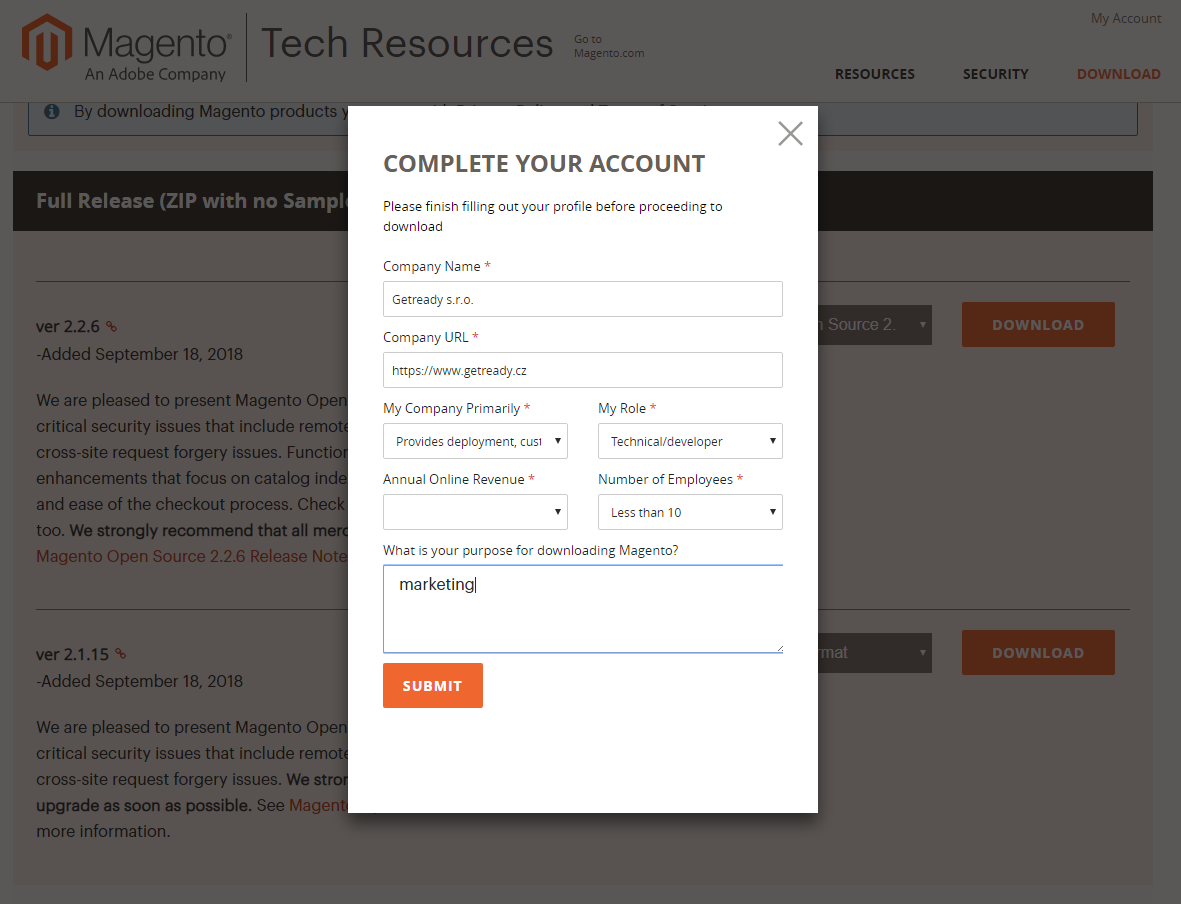
Task: Focus the Company Name field
Action: [x=582, y=299]
